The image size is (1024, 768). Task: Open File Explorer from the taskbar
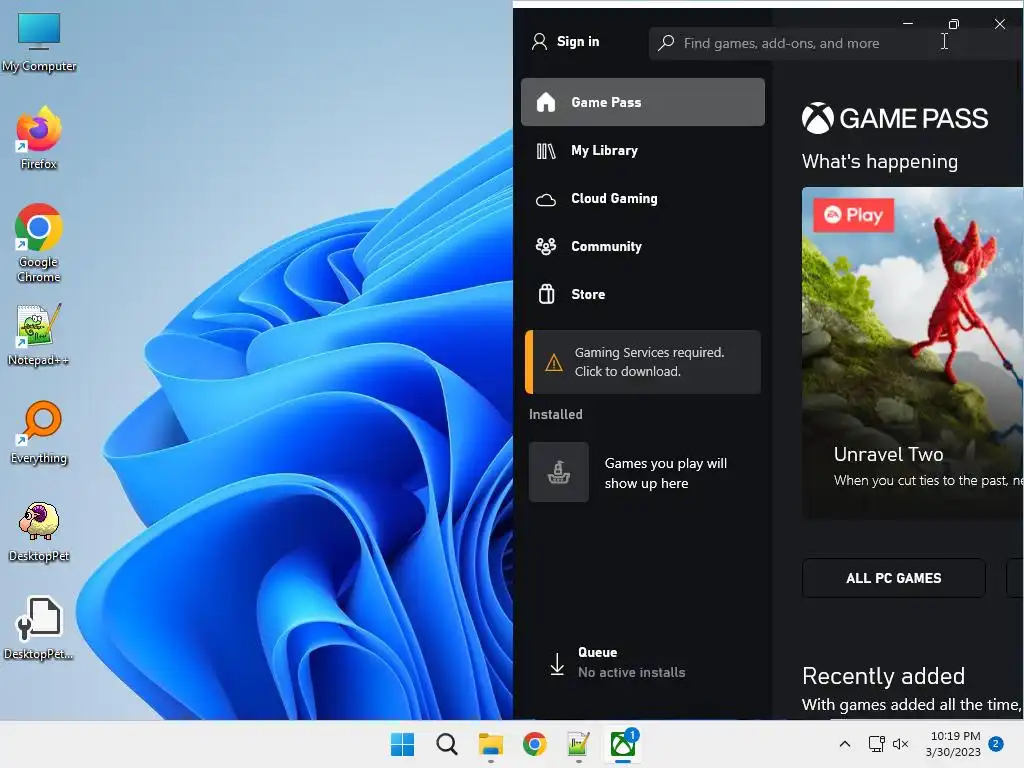tap(490, 744)
